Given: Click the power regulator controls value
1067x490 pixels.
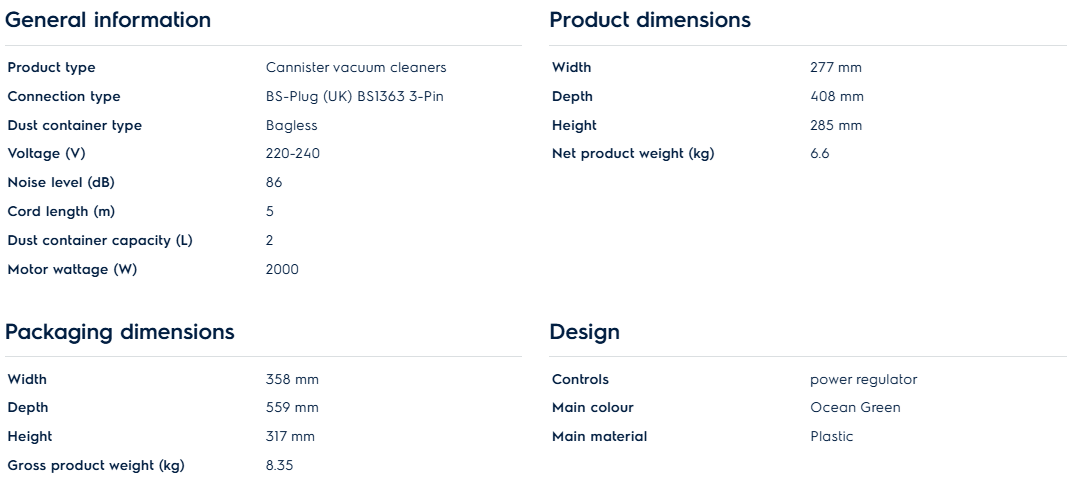Looking at the screenshot, I should 863,380.
